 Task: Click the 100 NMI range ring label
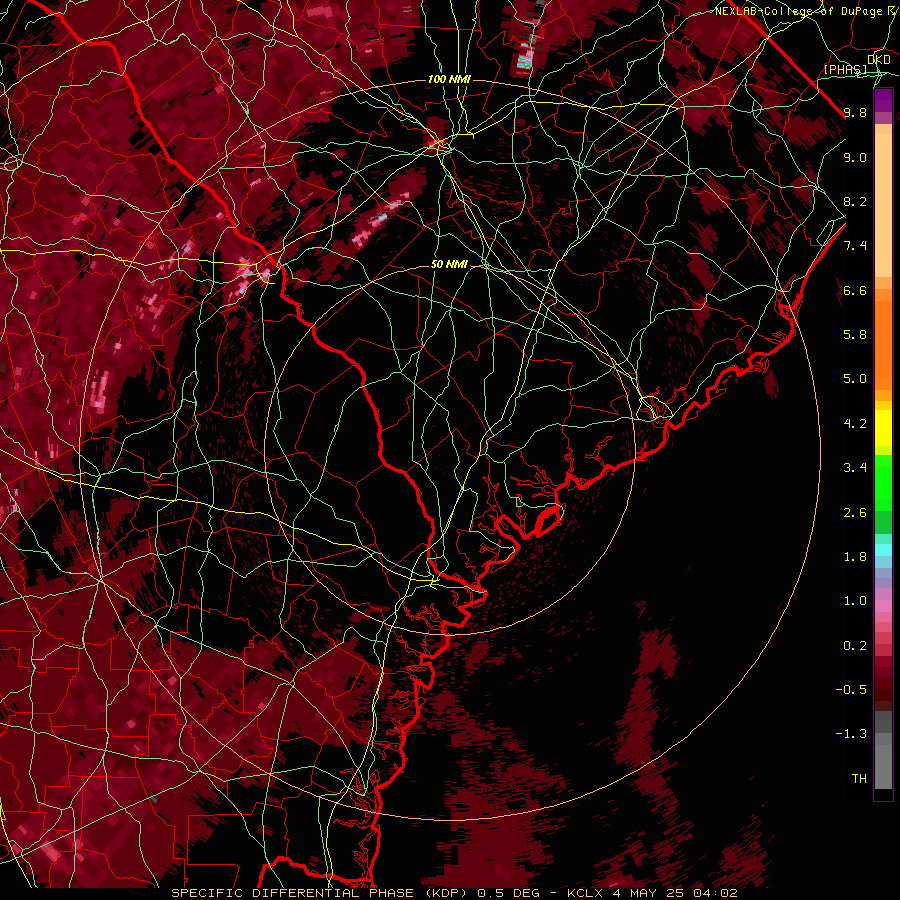449,79
